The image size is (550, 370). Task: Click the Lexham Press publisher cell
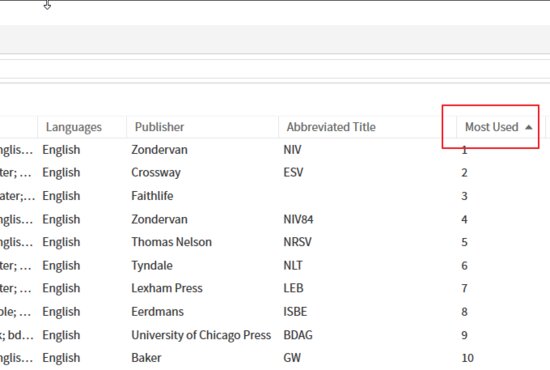[167, 288]
